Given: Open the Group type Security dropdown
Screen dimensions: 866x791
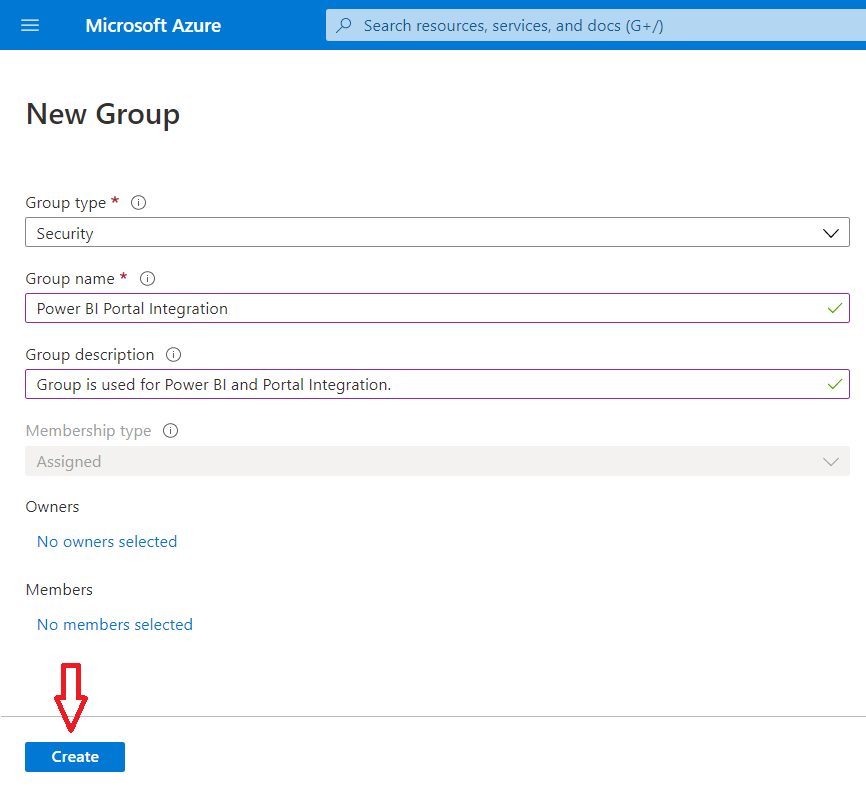Looking at the screenshot, I should click(x=437, y=233).
